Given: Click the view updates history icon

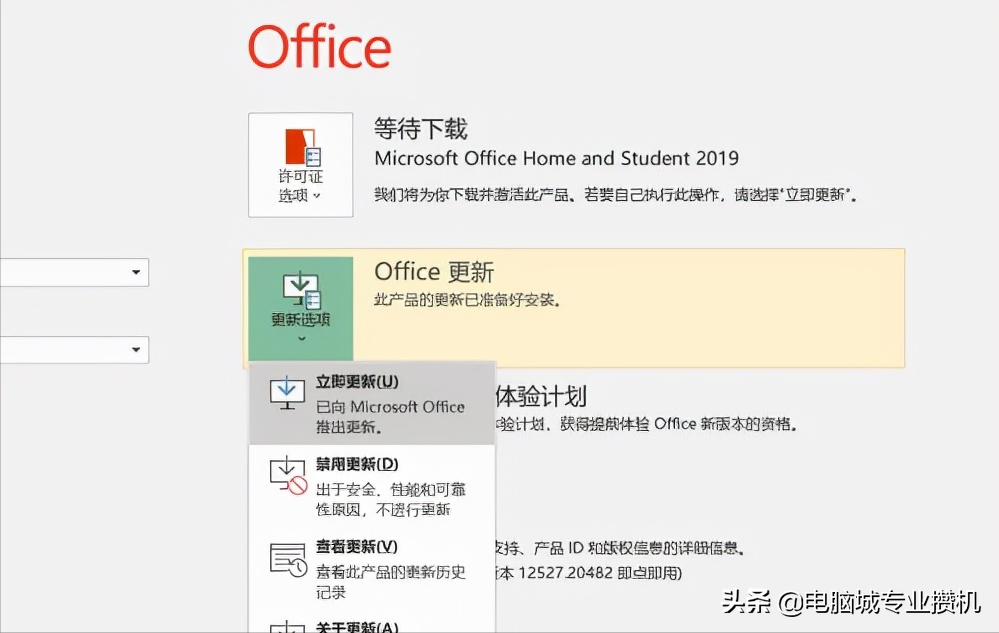Looking at the screenshot, I should (289, 560).
